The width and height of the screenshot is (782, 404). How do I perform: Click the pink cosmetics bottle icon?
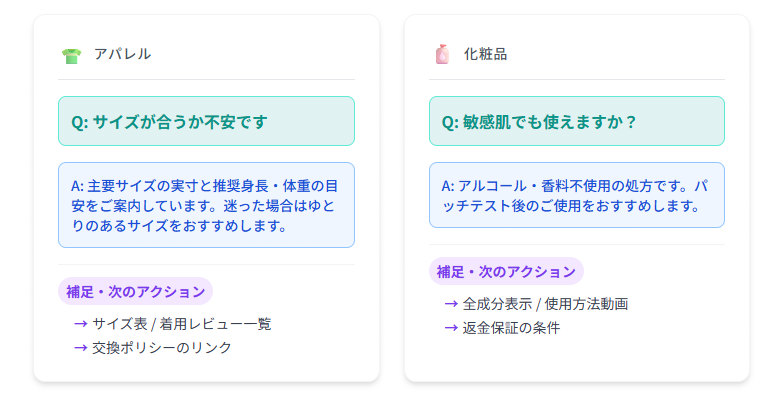pyautogui.click(x=442, y=55)
